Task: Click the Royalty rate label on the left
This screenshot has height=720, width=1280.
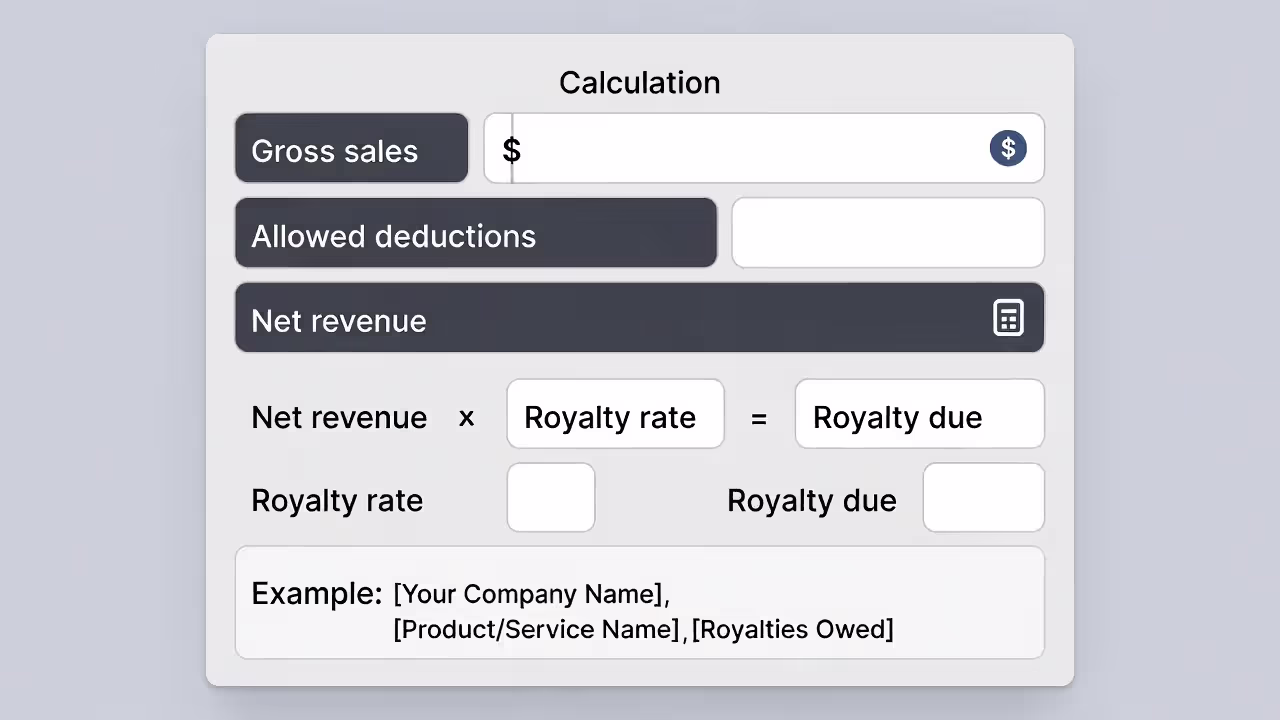Action: [x=337, y=500]
